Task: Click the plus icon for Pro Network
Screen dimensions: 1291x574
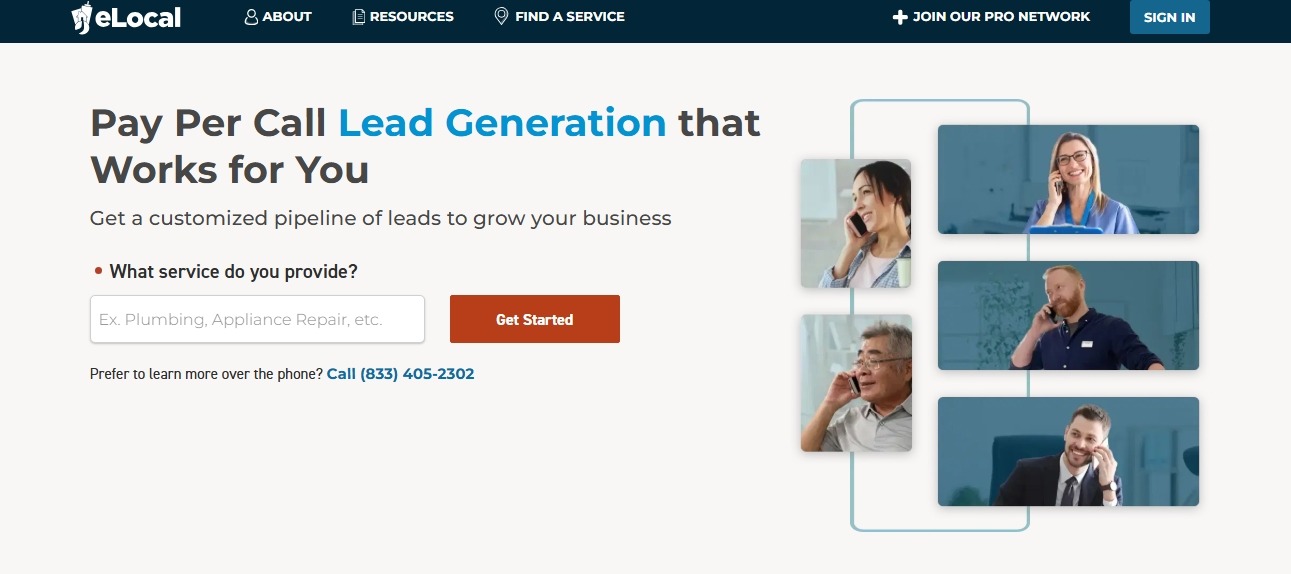Action: coord(899,17)
